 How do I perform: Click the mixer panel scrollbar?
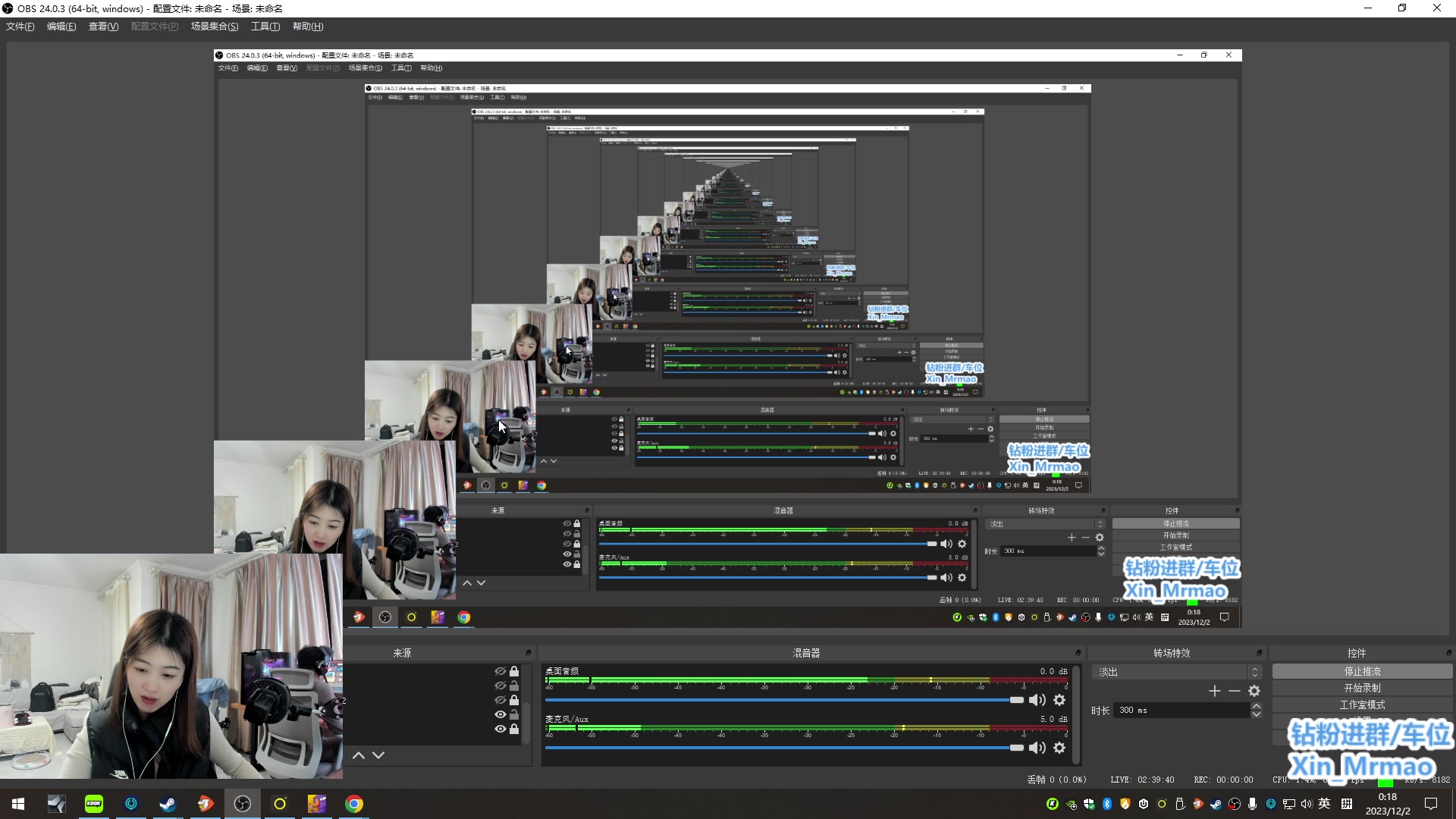[1077, 715]
